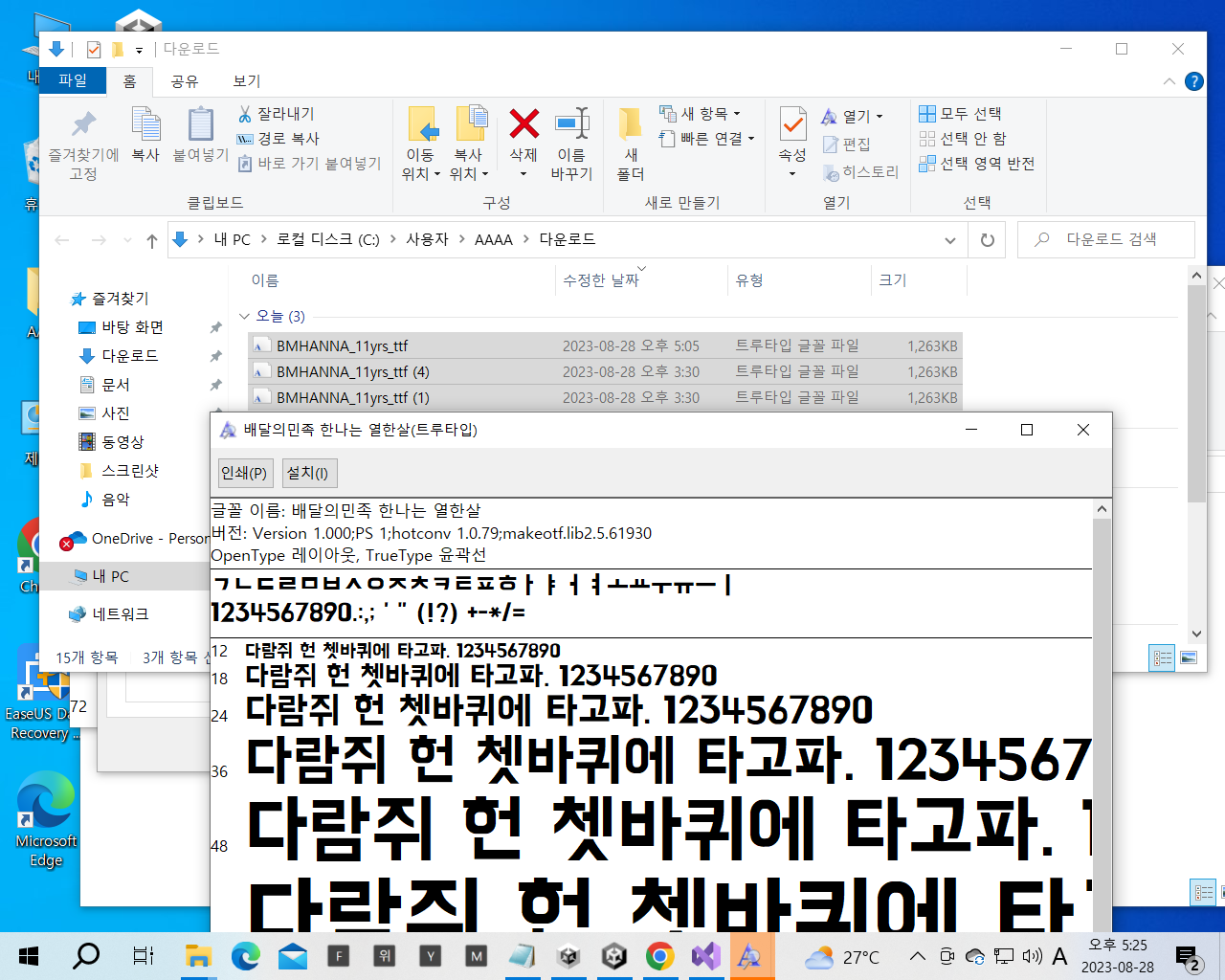Collapse the 오늘 (3) group

click(245, 316)
